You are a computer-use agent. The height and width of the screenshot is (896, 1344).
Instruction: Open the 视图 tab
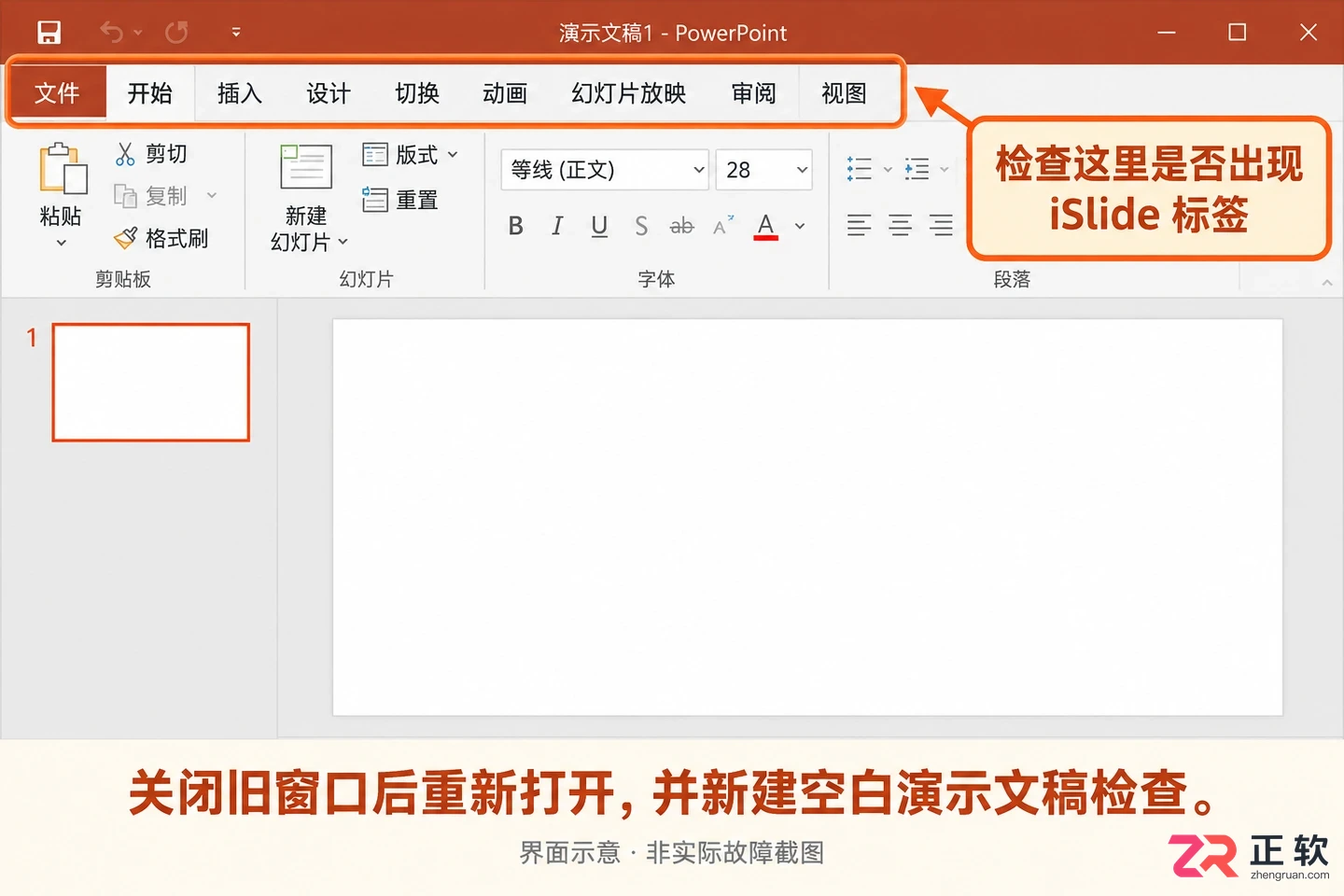[x=844, y=93]
